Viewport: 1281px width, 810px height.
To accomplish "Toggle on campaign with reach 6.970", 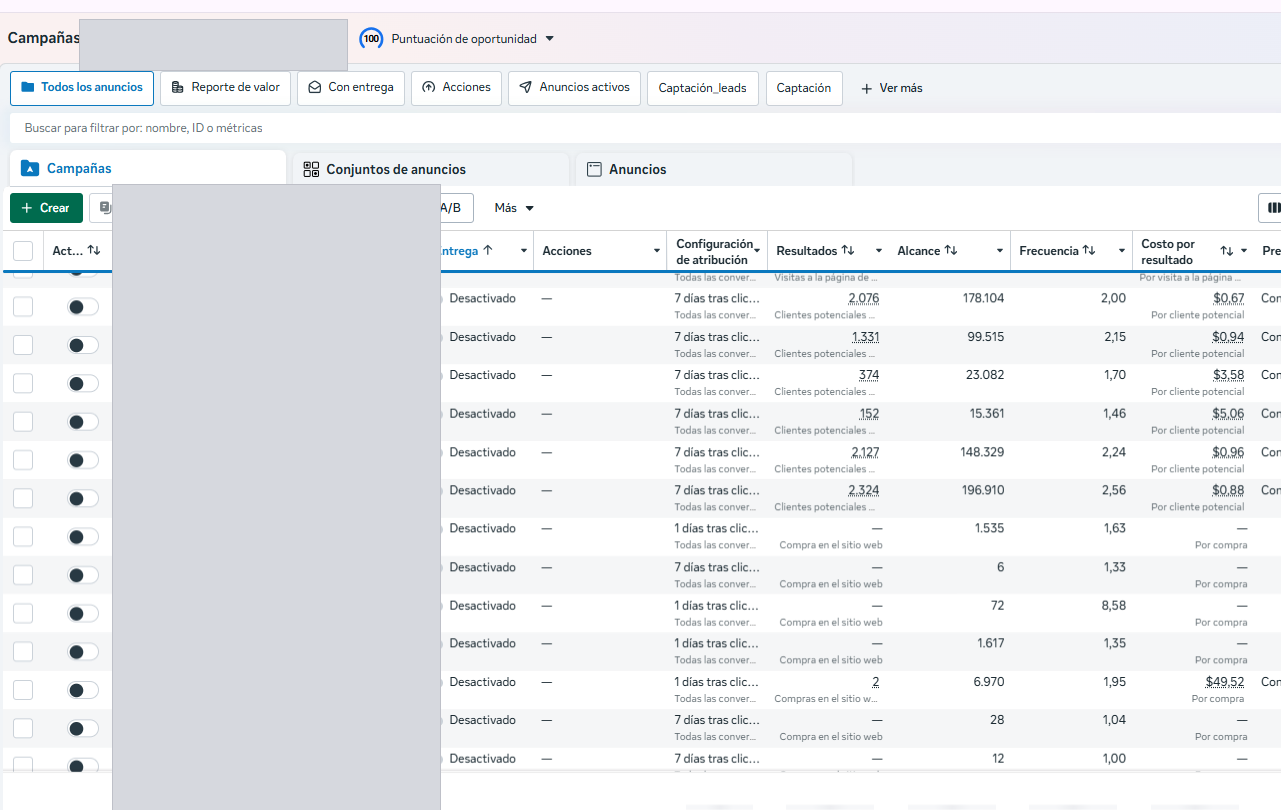I will pos(83,690).
